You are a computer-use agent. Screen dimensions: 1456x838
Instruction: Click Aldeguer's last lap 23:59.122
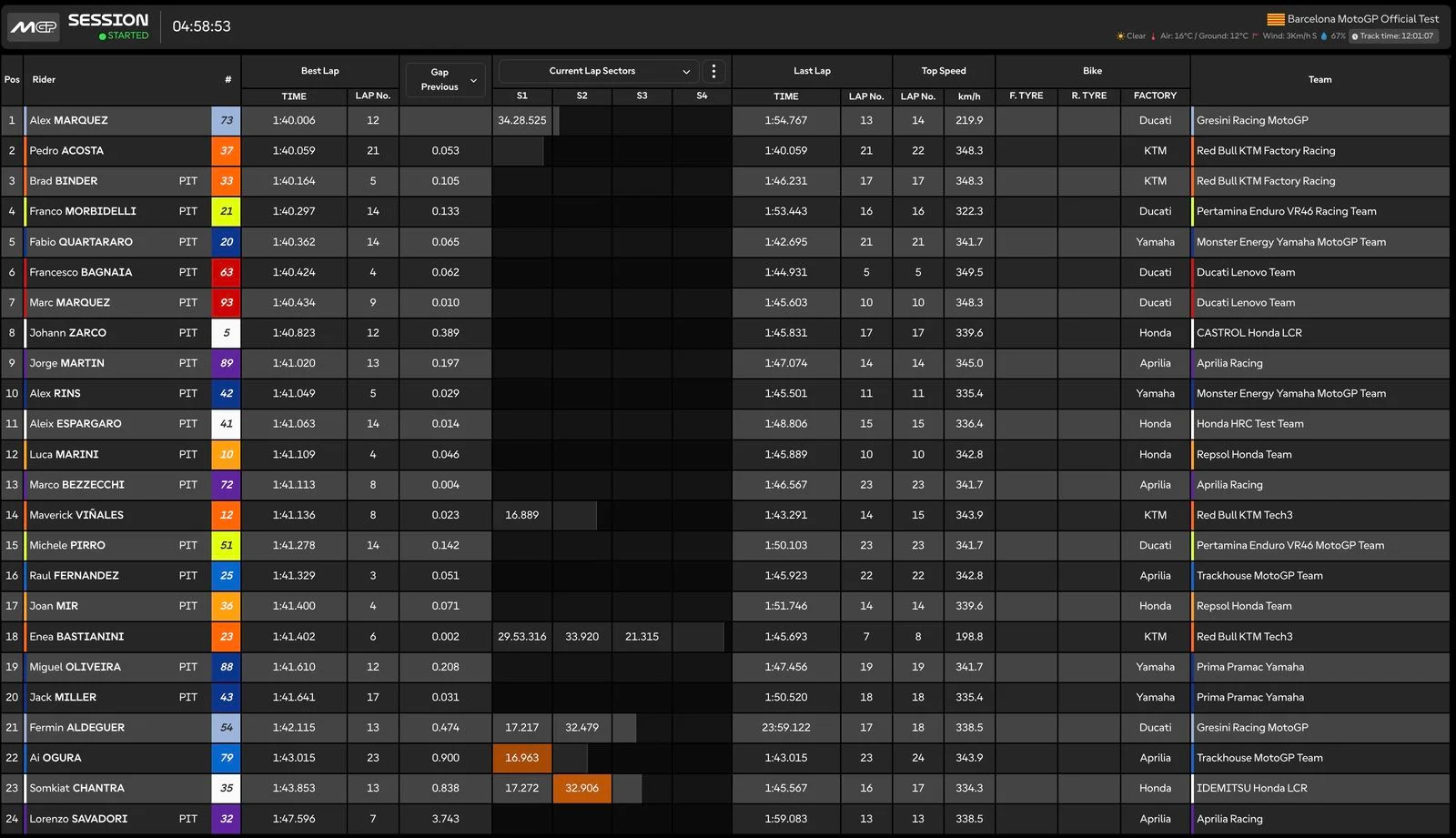click(x=786, y=728)
